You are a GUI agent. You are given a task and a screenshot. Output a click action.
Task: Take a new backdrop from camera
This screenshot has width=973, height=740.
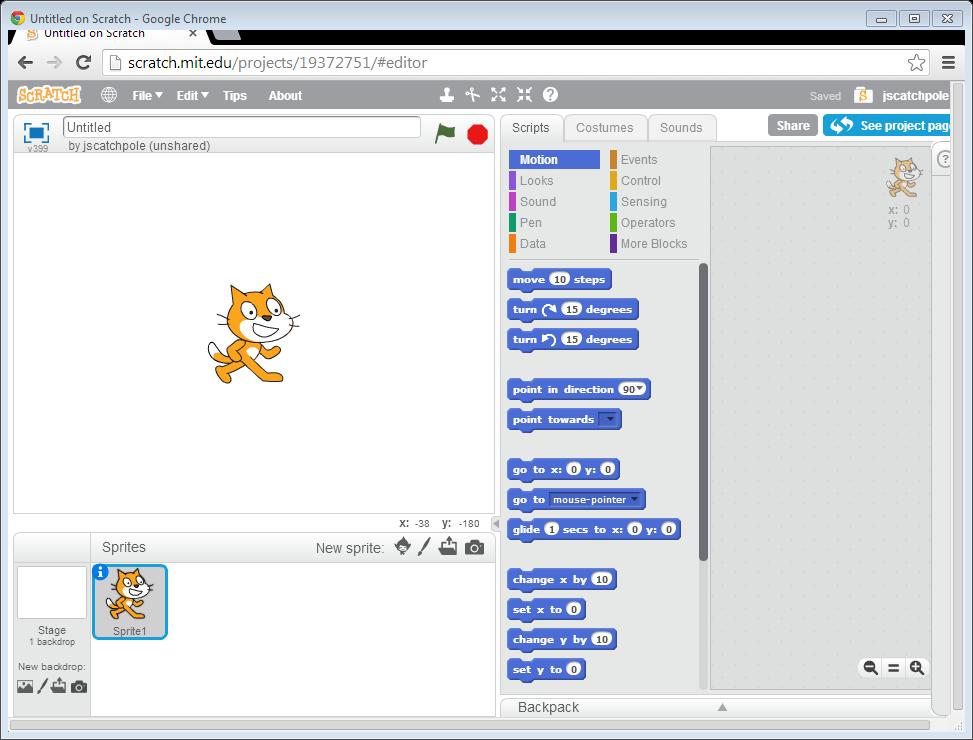coord(79,687)
